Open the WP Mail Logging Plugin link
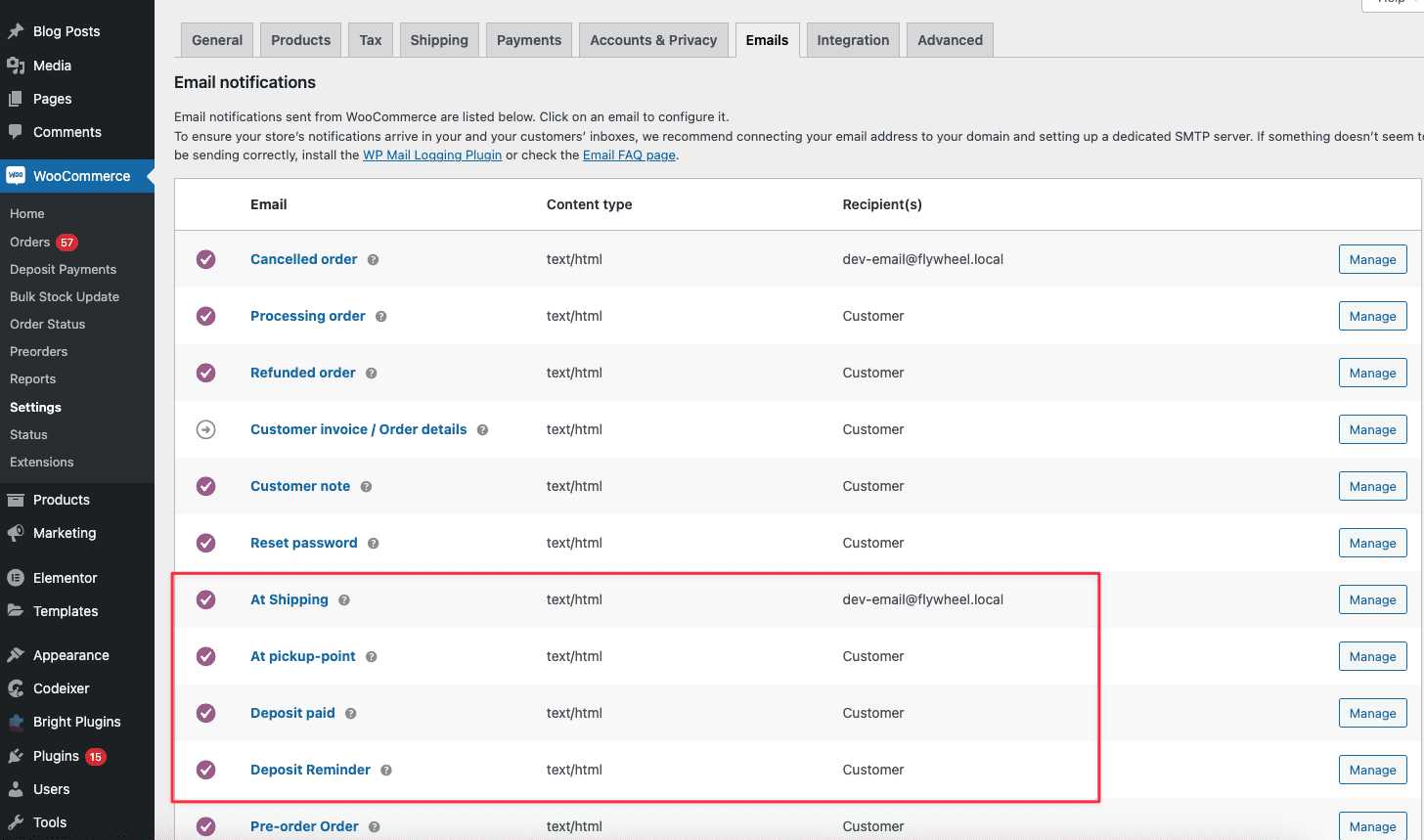1424x840 pixels. pos(432,155)
